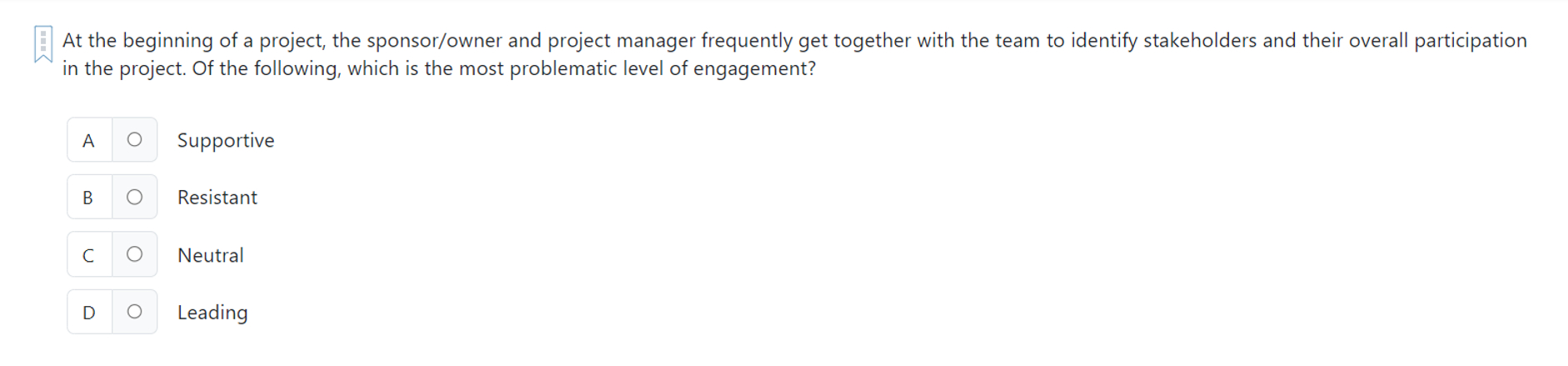Pick the Leading radio button
Viewport: 1568px width, 366px height.
[134, 312]
